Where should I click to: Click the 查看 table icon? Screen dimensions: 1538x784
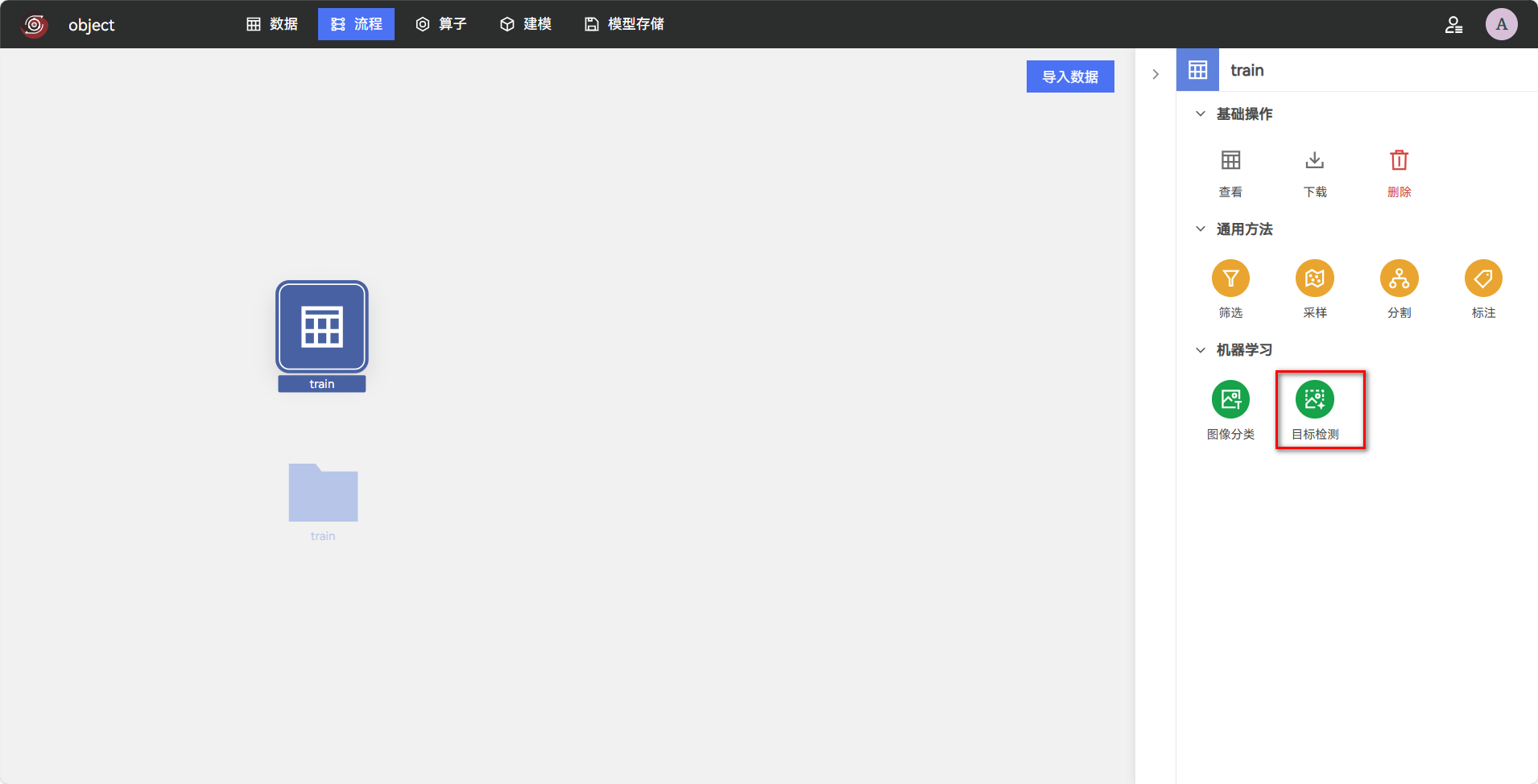click(x=1230, y=160)
